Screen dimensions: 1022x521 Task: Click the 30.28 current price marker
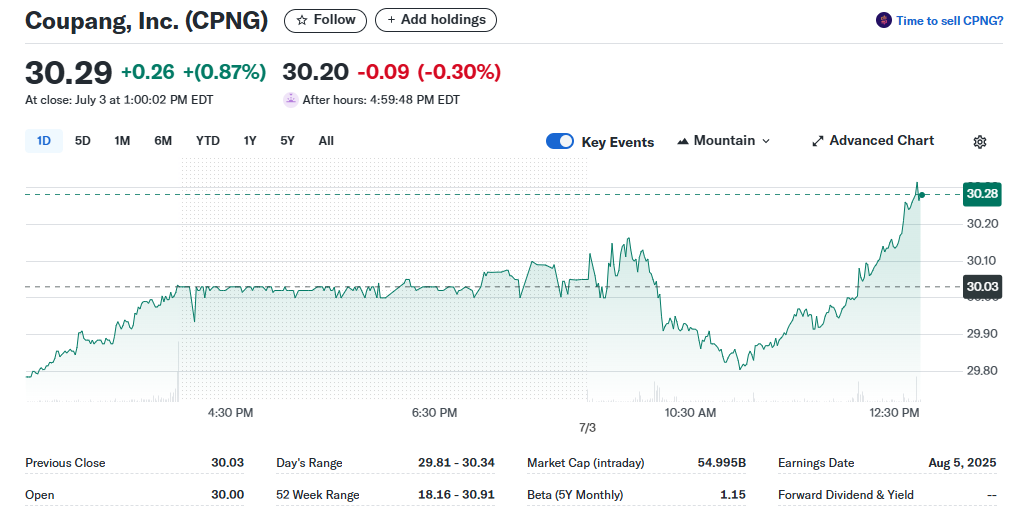[982, 194]
